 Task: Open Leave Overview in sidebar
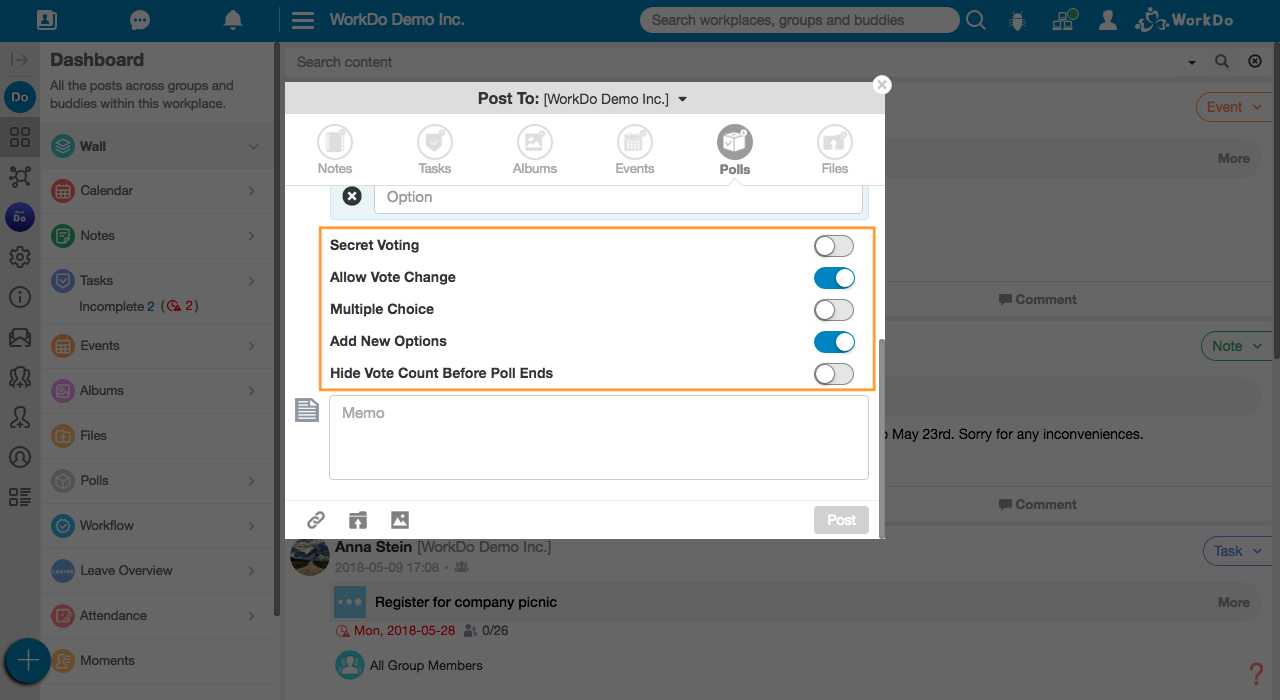click(159, 571)
